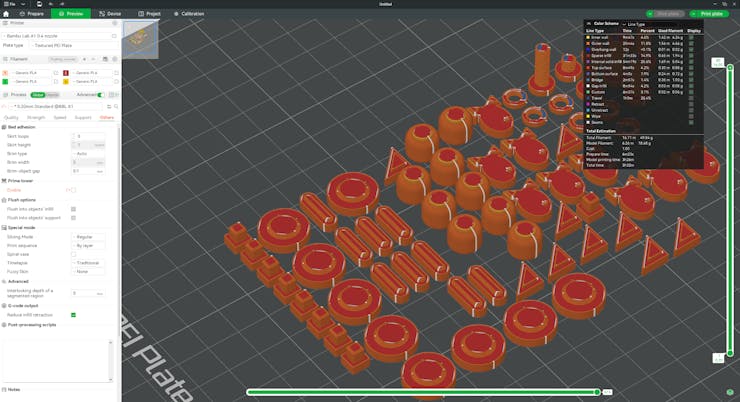Screen dimensions: 740x402
Task: Open process parameter table icon
Action: [112, 95]
